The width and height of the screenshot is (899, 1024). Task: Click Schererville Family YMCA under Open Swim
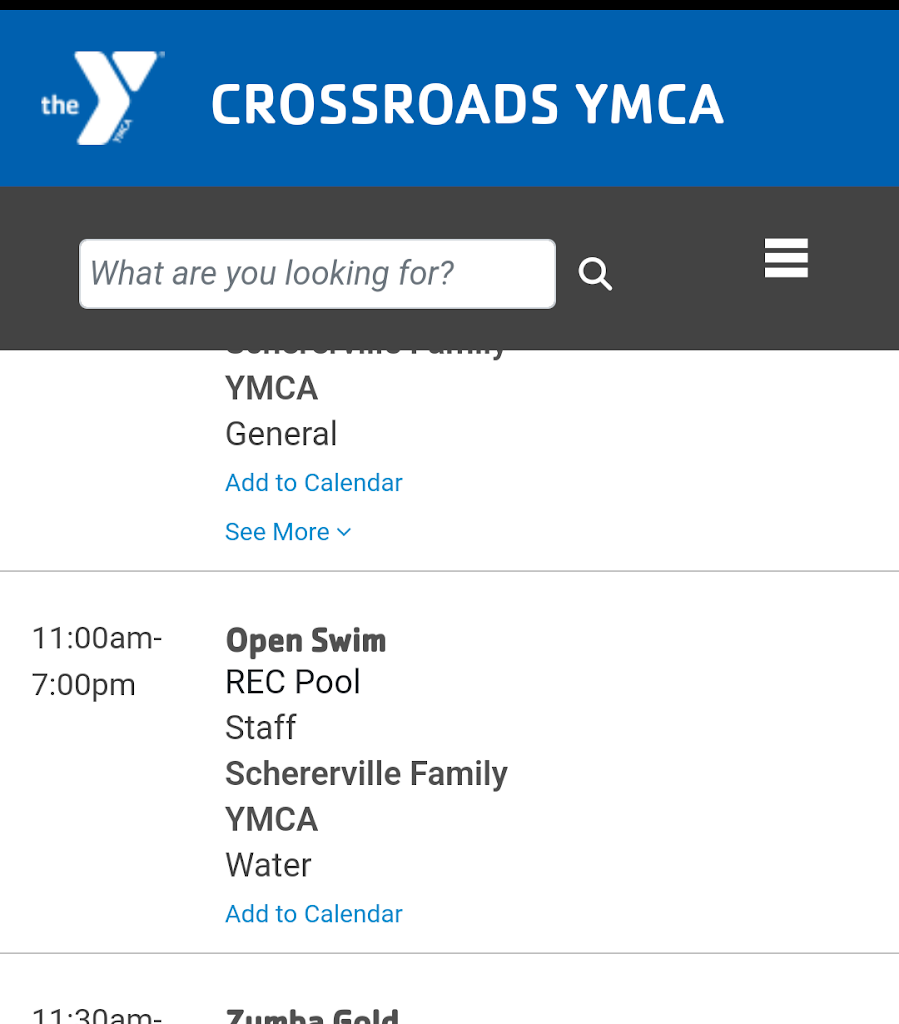coord(366,774)
